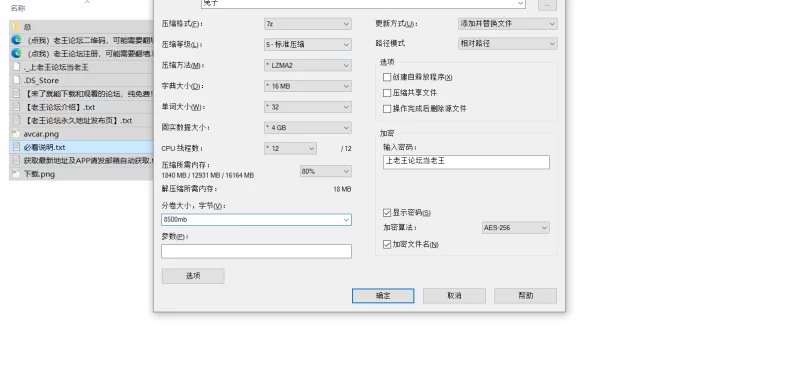Select the file starting with 获取最新地址及APP
Viewport: 800px width, 382px height.
tap(88, 160)
